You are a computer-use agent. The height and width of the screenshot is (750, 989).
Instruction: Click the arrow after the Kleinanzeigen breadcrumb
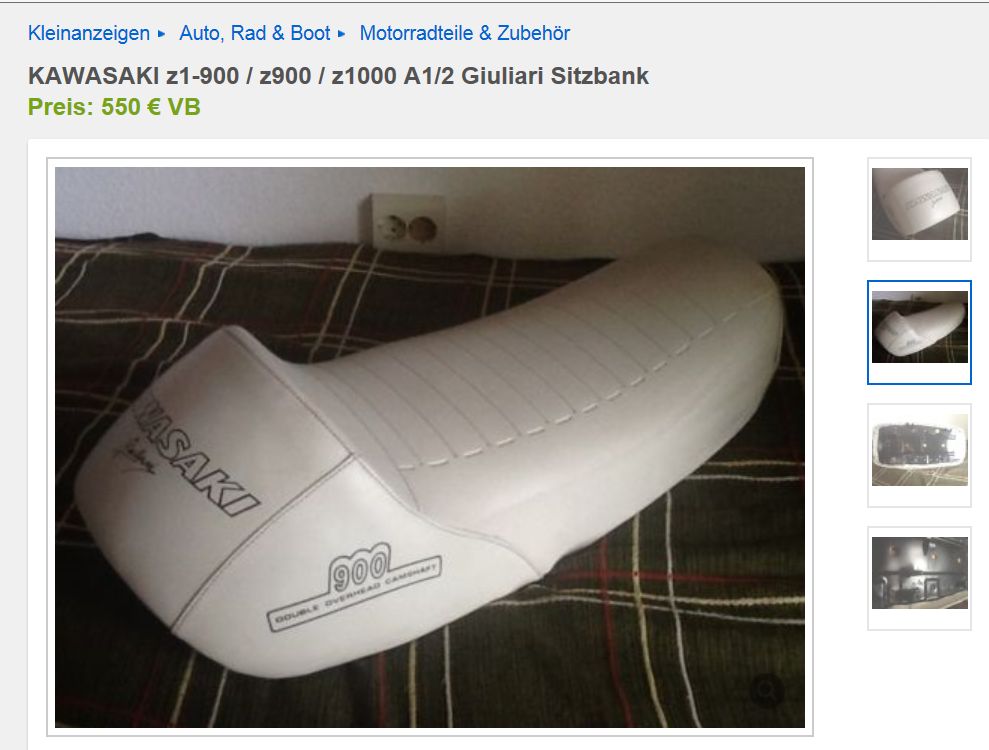(161, 33)
